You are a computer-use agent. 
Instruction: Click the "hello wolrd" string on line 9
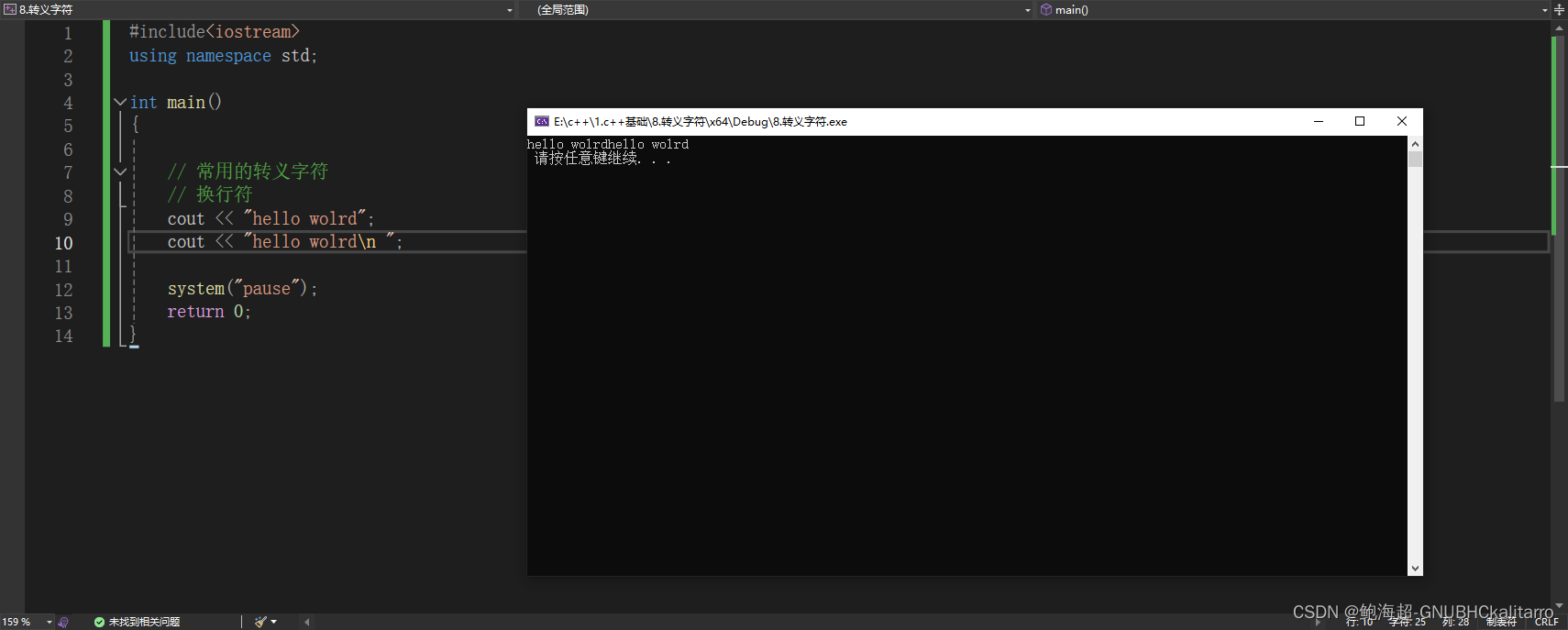(305, 218)
